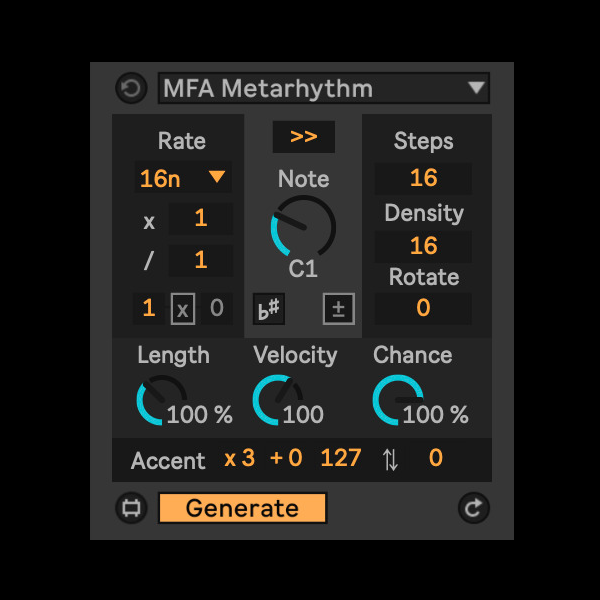Click the Accent label

[x=168, y=461]
